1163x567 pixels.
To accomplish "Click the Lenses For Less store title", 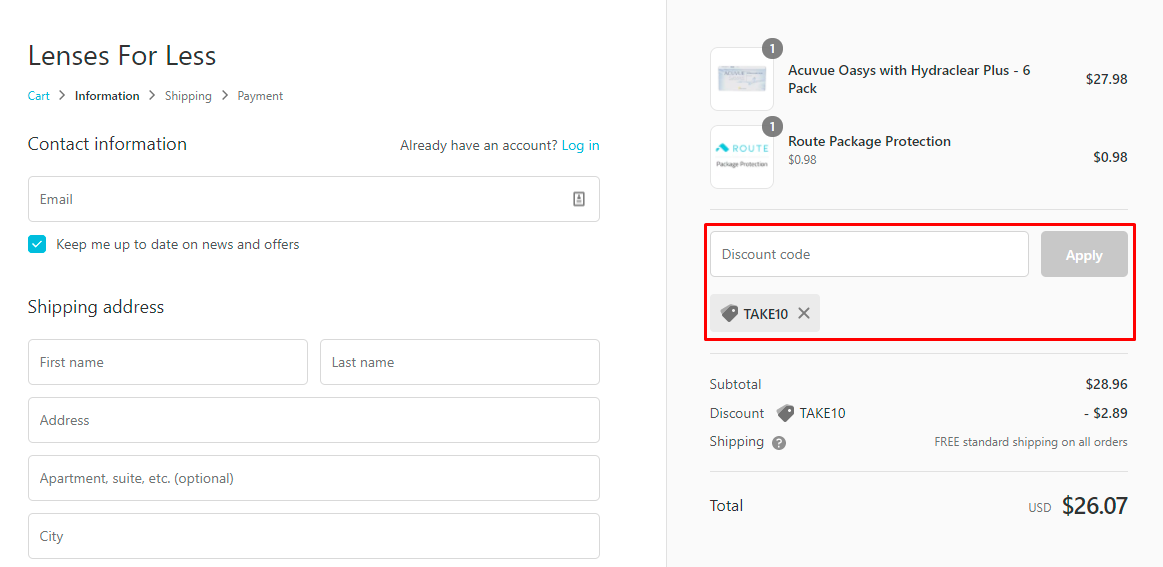I will (122, 56).
